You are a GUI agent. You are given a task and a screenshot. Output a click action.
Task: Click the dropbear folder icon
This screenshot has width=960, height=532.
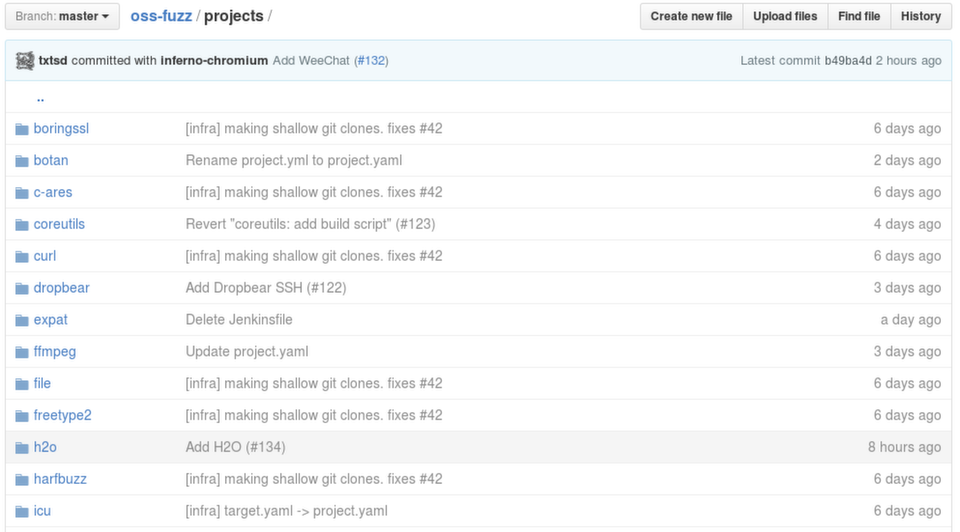coord(22,288)
